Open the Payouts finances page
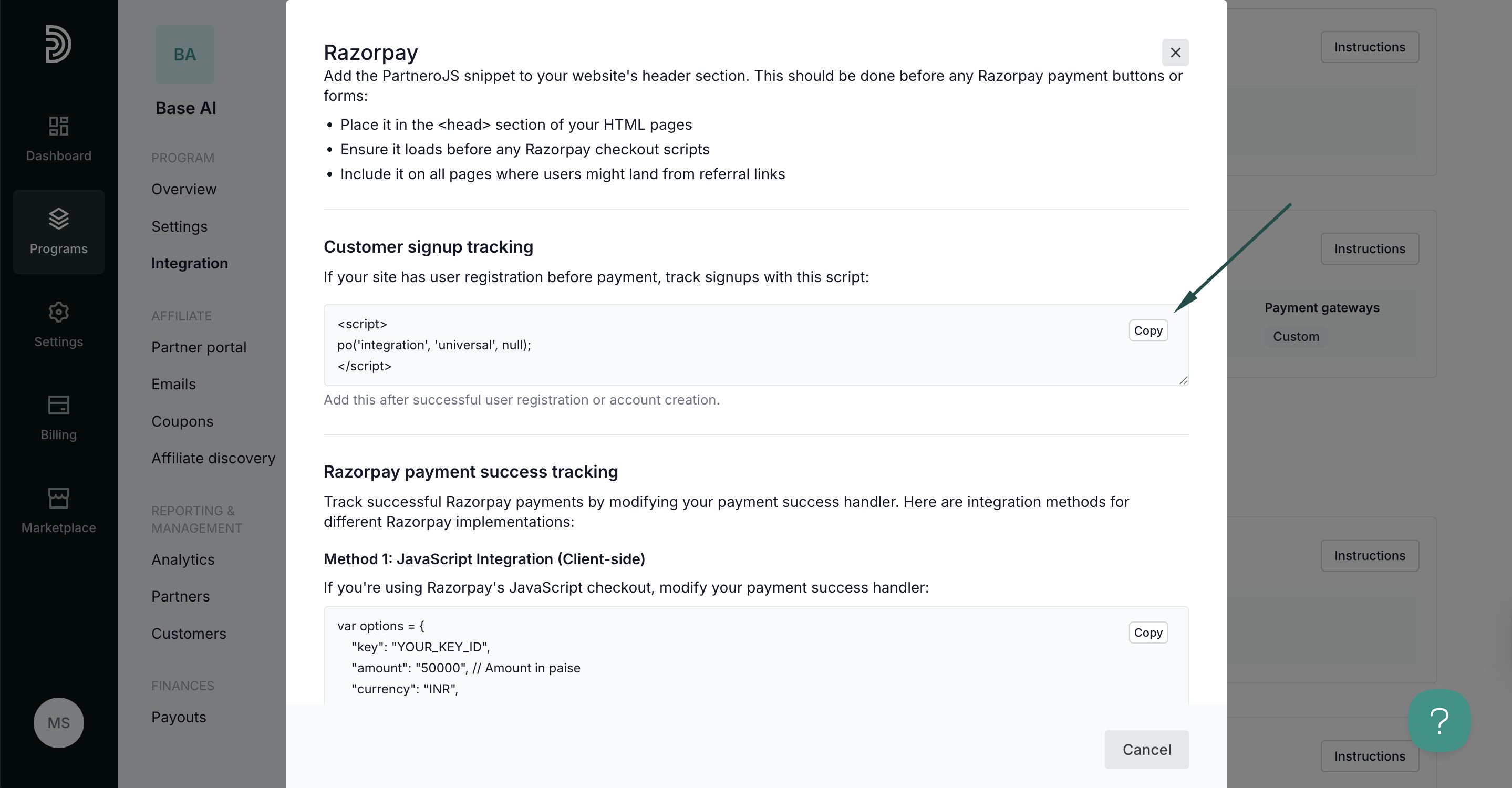 pyautogui.click(x=179, y=717)
